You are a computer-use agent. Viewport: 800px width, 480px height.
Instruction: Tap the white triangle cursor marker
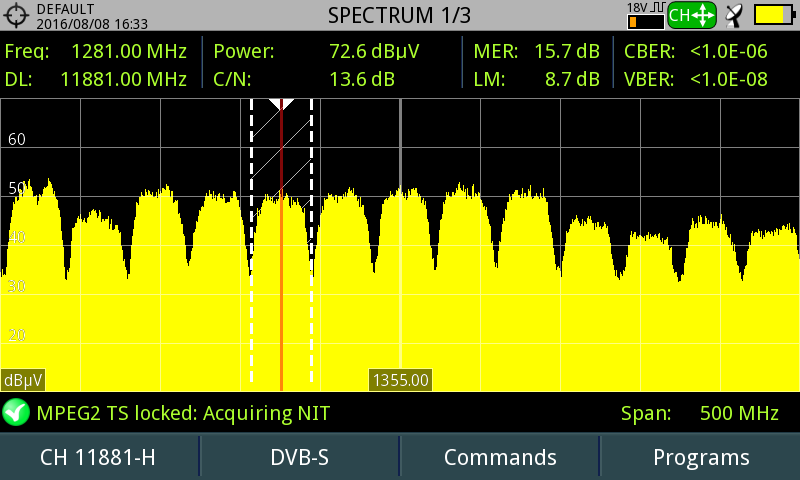point(281,104)
